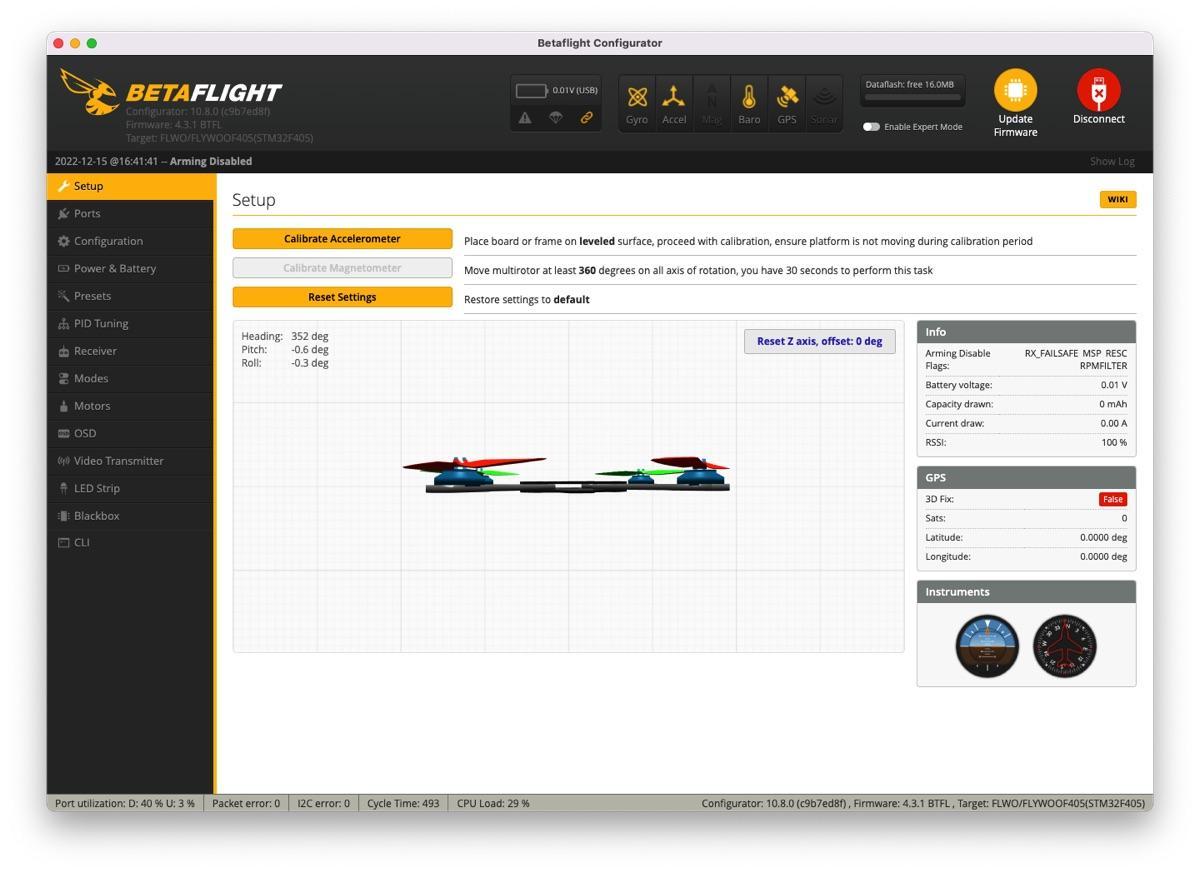Click the battery voltage indicator icon
This screenshot has height=873, width=1200.
pyautogui.click(x=531, y=90)
